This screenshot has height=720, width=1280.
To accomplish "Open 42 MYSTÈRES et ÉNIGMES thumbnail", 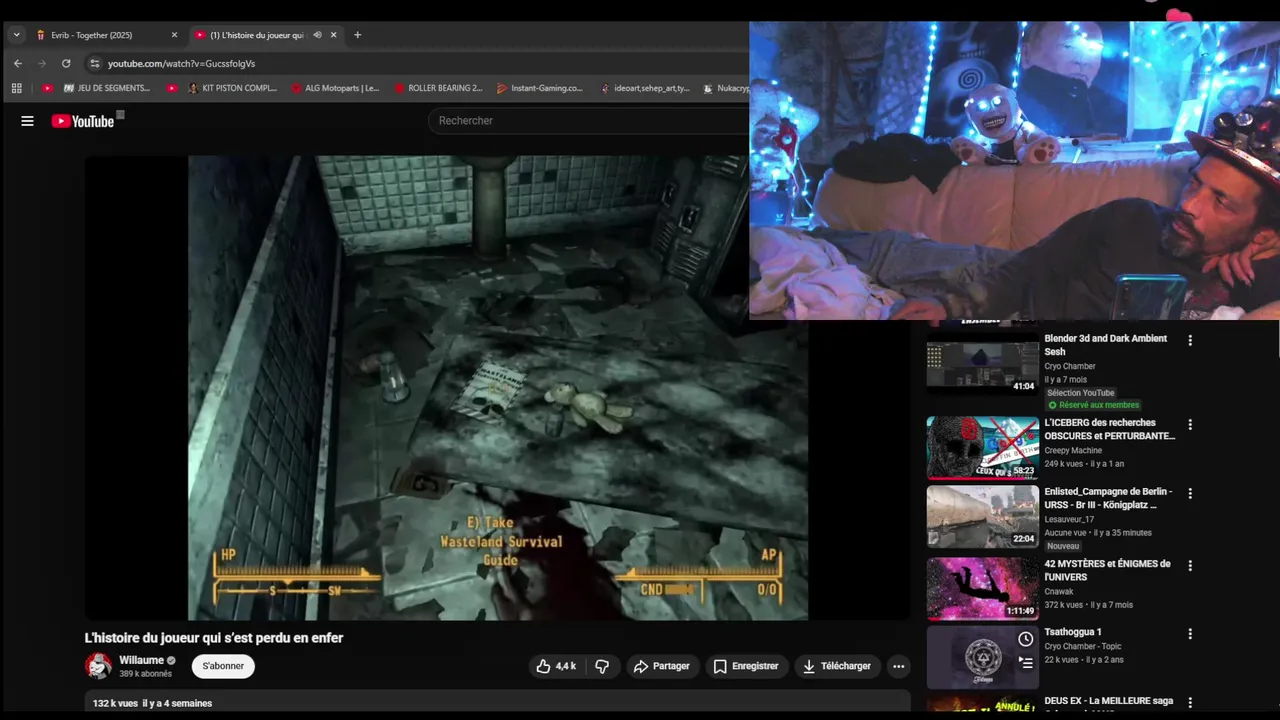I will [983, 588].
